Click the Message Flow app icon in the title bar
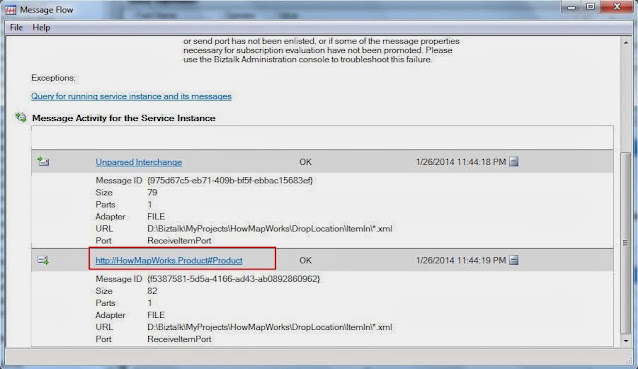638x369 pixels. [x=11, y=10]
